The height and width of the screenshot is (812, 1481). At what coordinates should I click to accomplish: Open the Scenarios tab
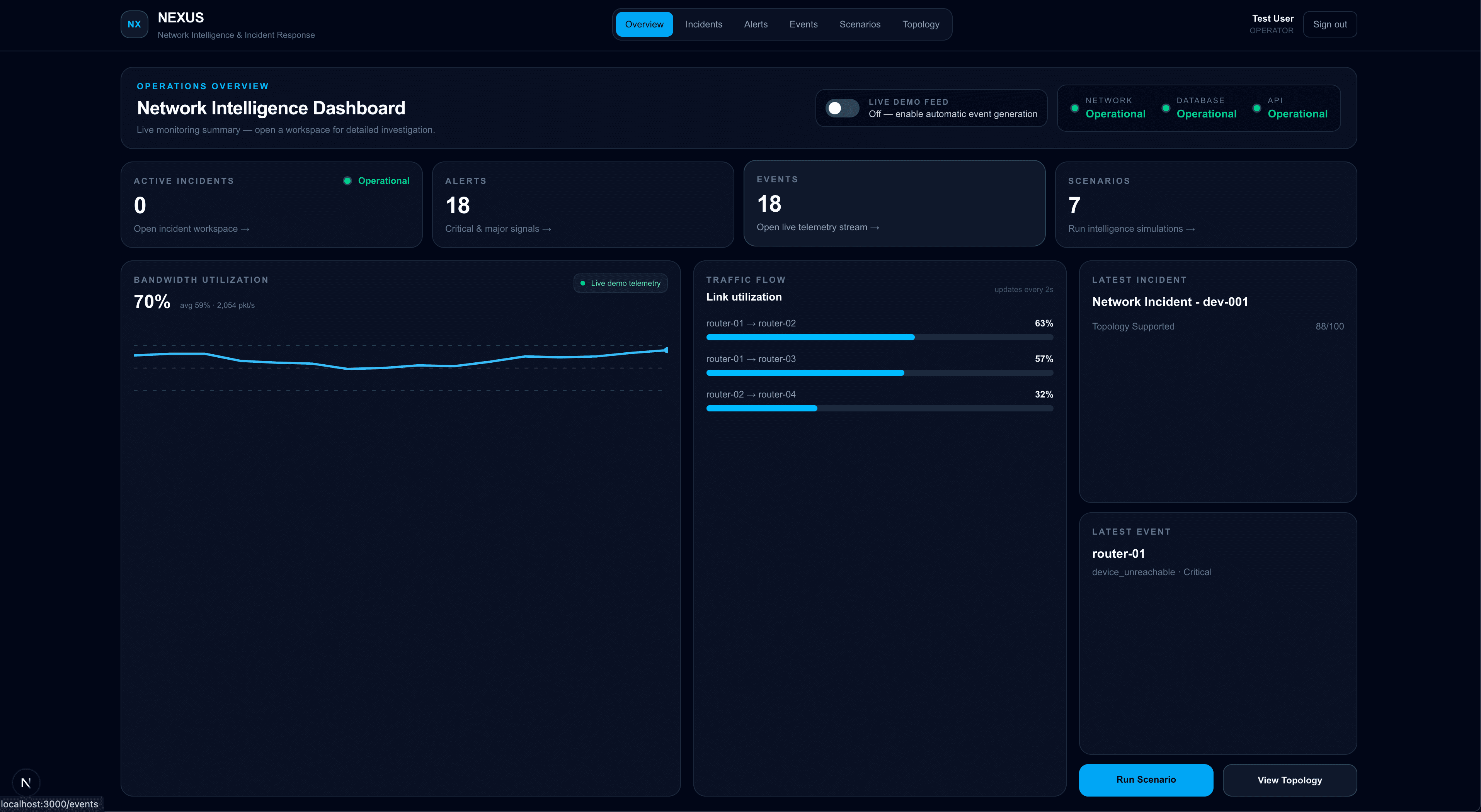click(x=860, y=24)
